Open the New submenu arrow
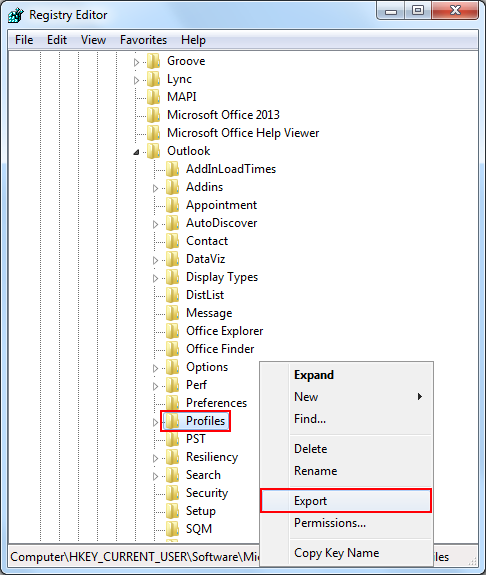Image resolution: width=486 pixels, height=575 pixels. coord(420,396)
